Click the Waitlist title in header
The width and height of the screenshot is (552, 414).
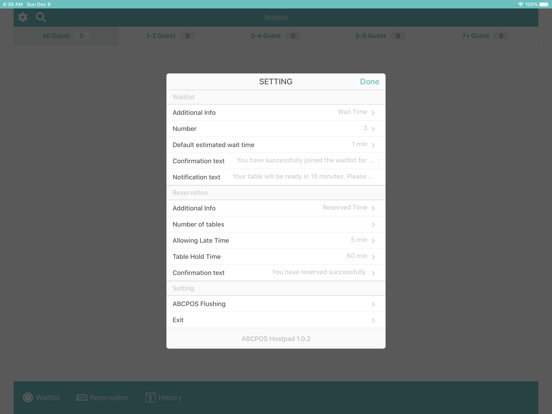(x=276, y=18)
